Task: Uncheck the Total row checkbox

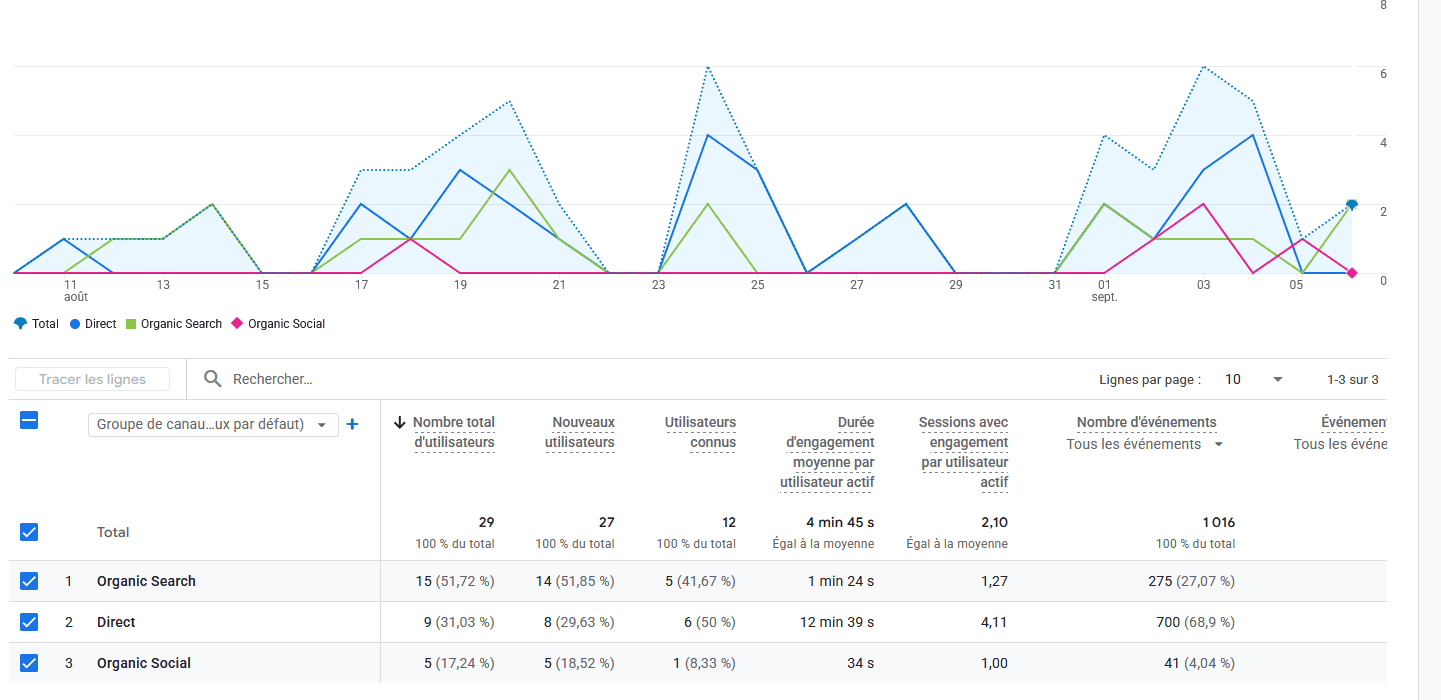Action: [29, 532]
